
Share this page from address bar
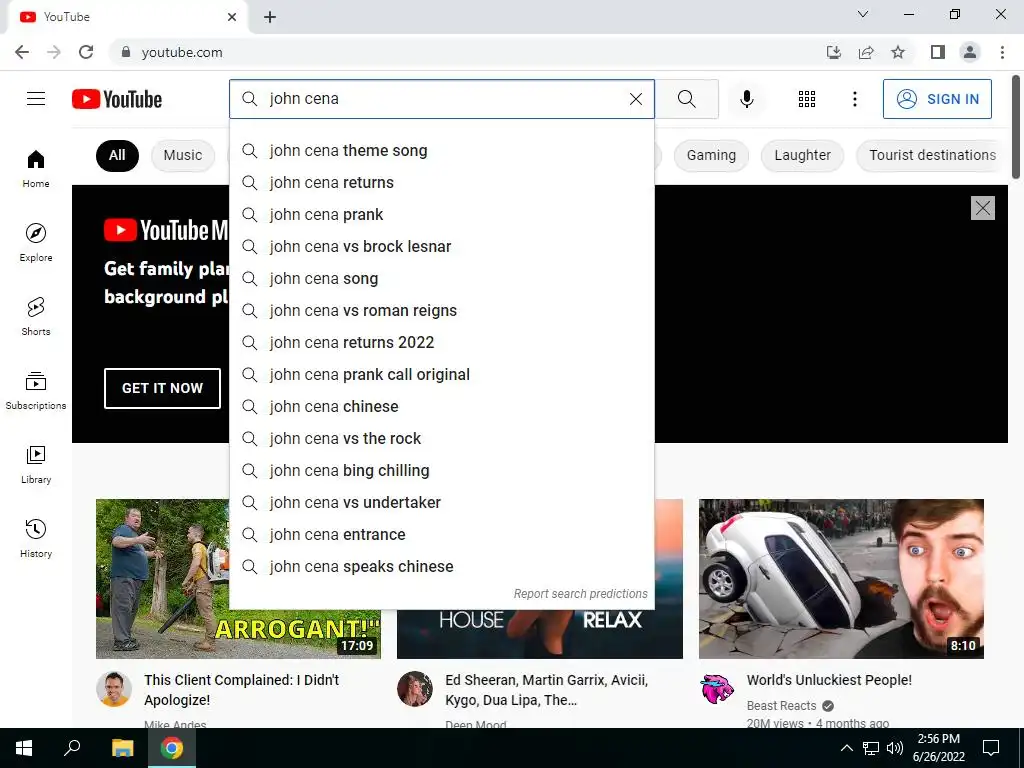pos(866,52)
